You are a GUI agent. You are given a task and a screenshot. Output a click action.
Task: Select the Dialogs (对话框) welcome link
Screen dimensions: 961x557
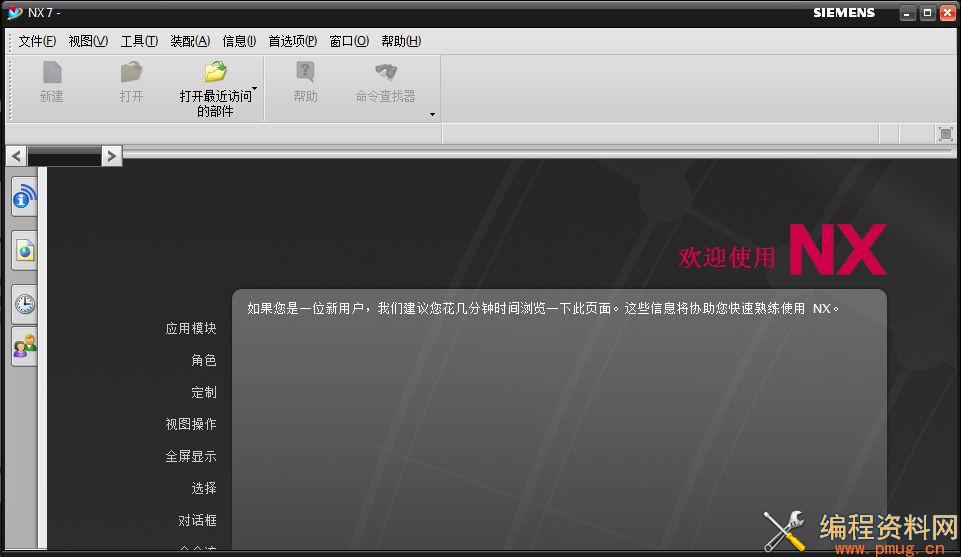[x=197, y=521]
